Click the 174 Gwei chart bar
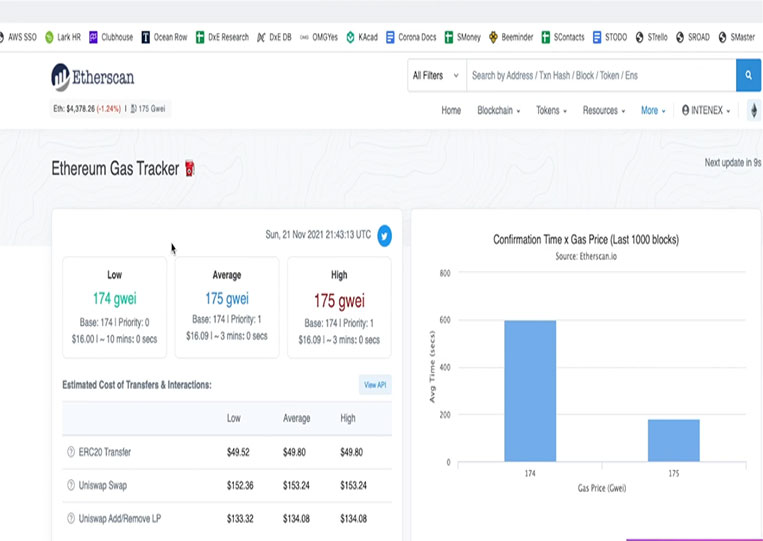Screen dimensions: 763x541 click(530, 391)
